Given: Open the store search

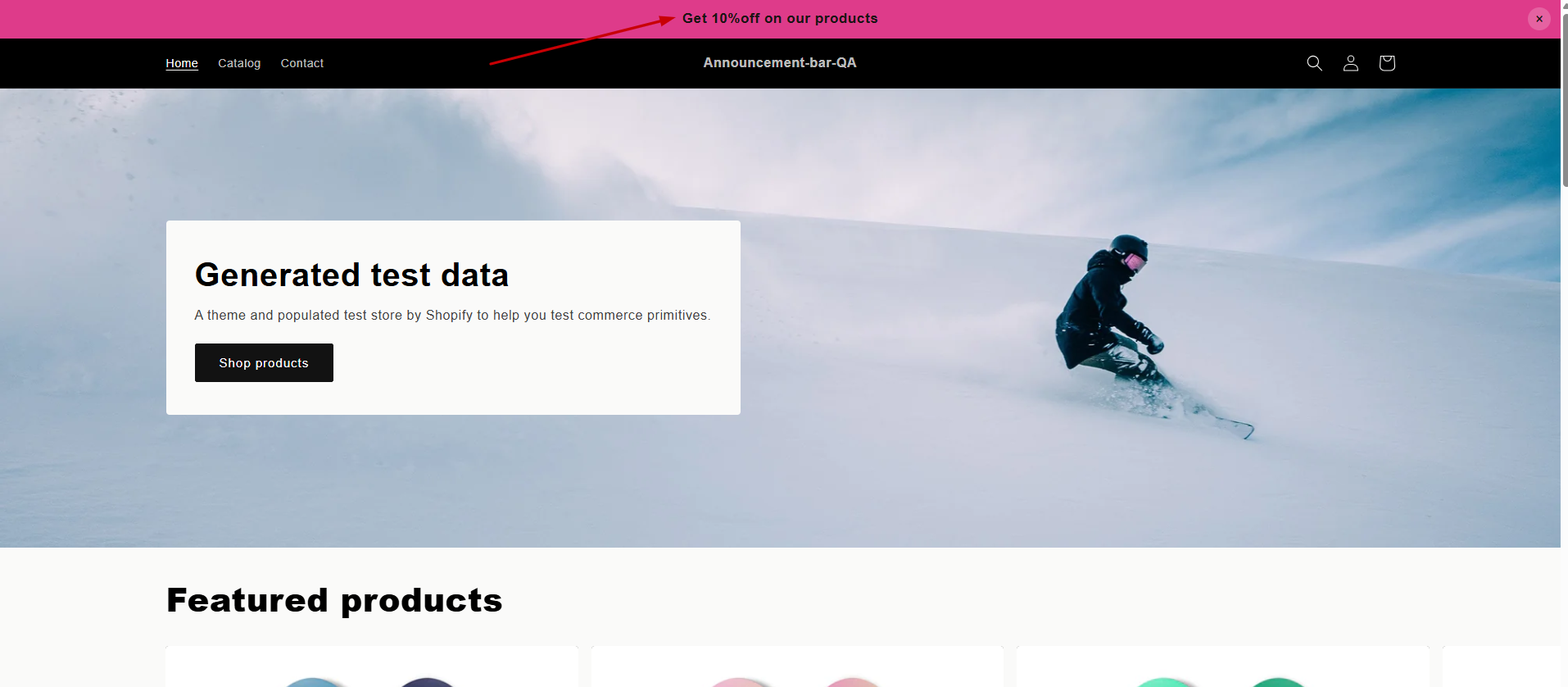Looking at the screenshot, I should pos(1314,63).
